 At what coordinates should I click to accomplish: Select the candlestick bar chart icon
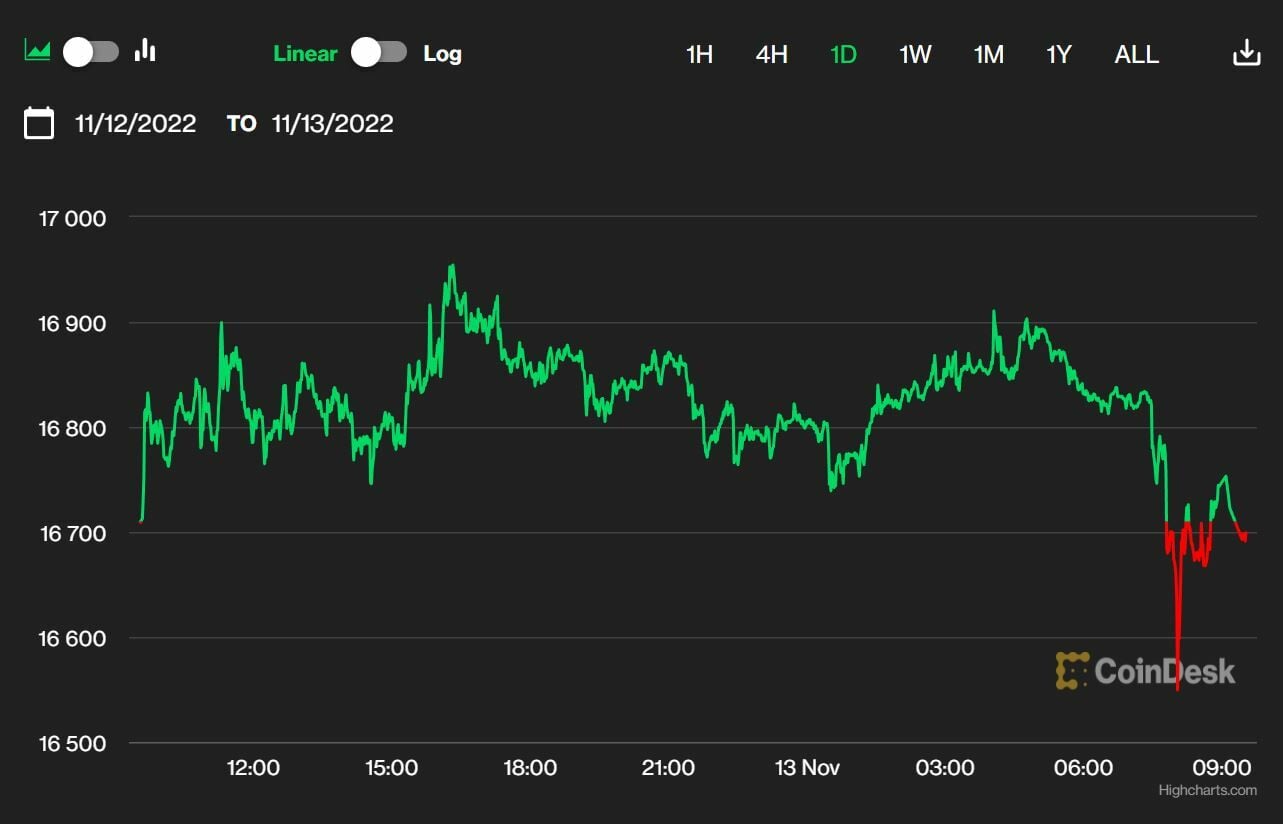[x=146, y=51]
